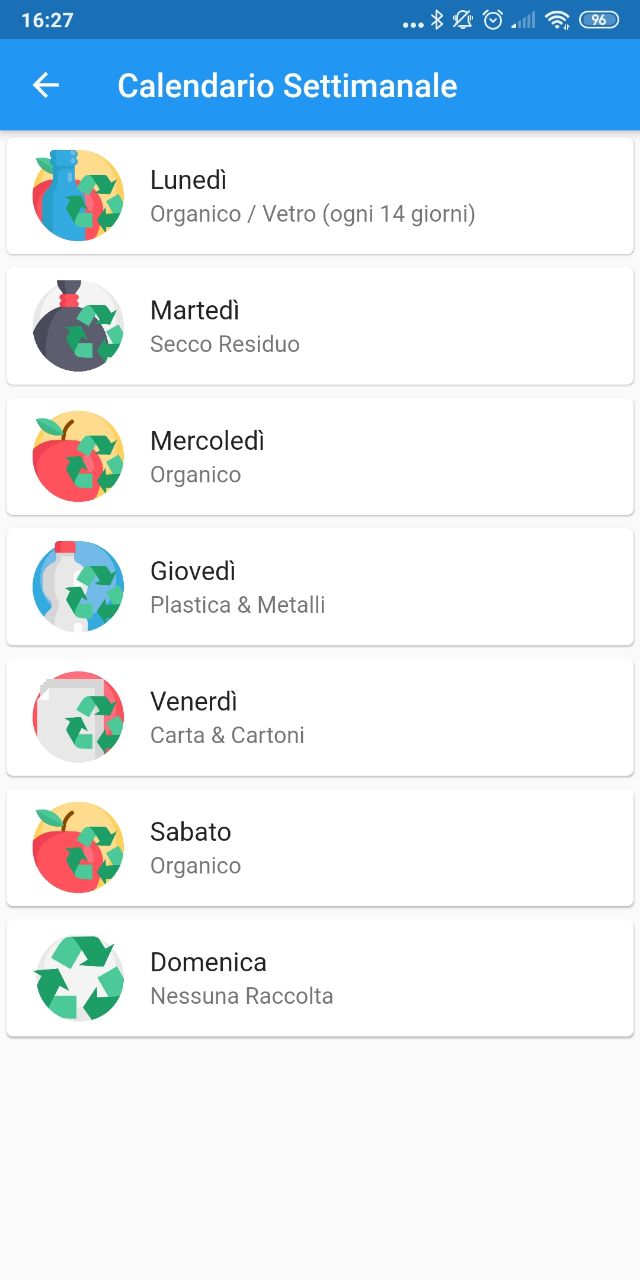Screen dimensions: 640x1280
Task: Tap the Venerdì paper recycling icon
Action: (78, 717)
